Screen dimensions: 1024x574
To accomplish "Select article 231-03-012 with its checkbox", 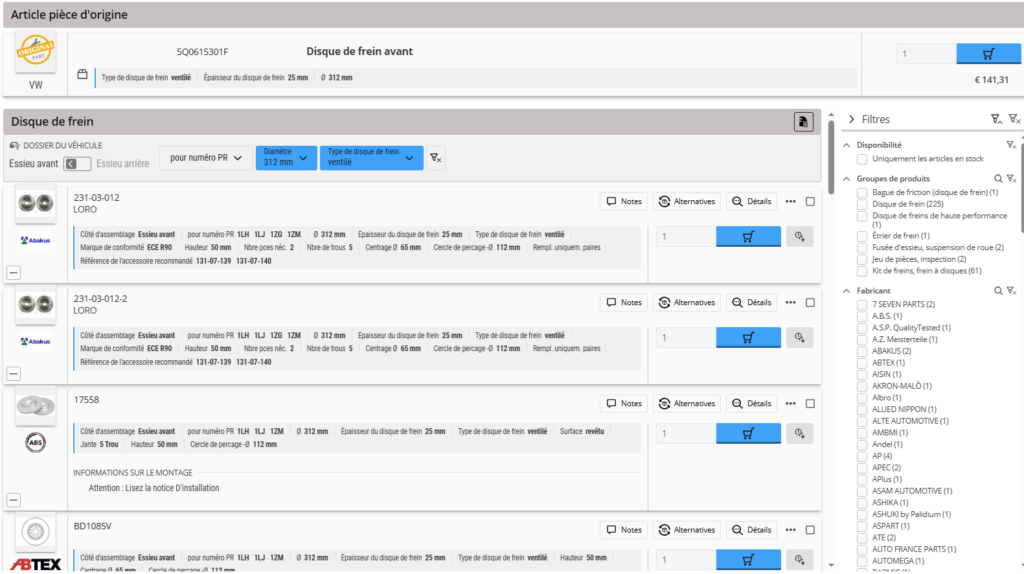I will pos(810,202).
